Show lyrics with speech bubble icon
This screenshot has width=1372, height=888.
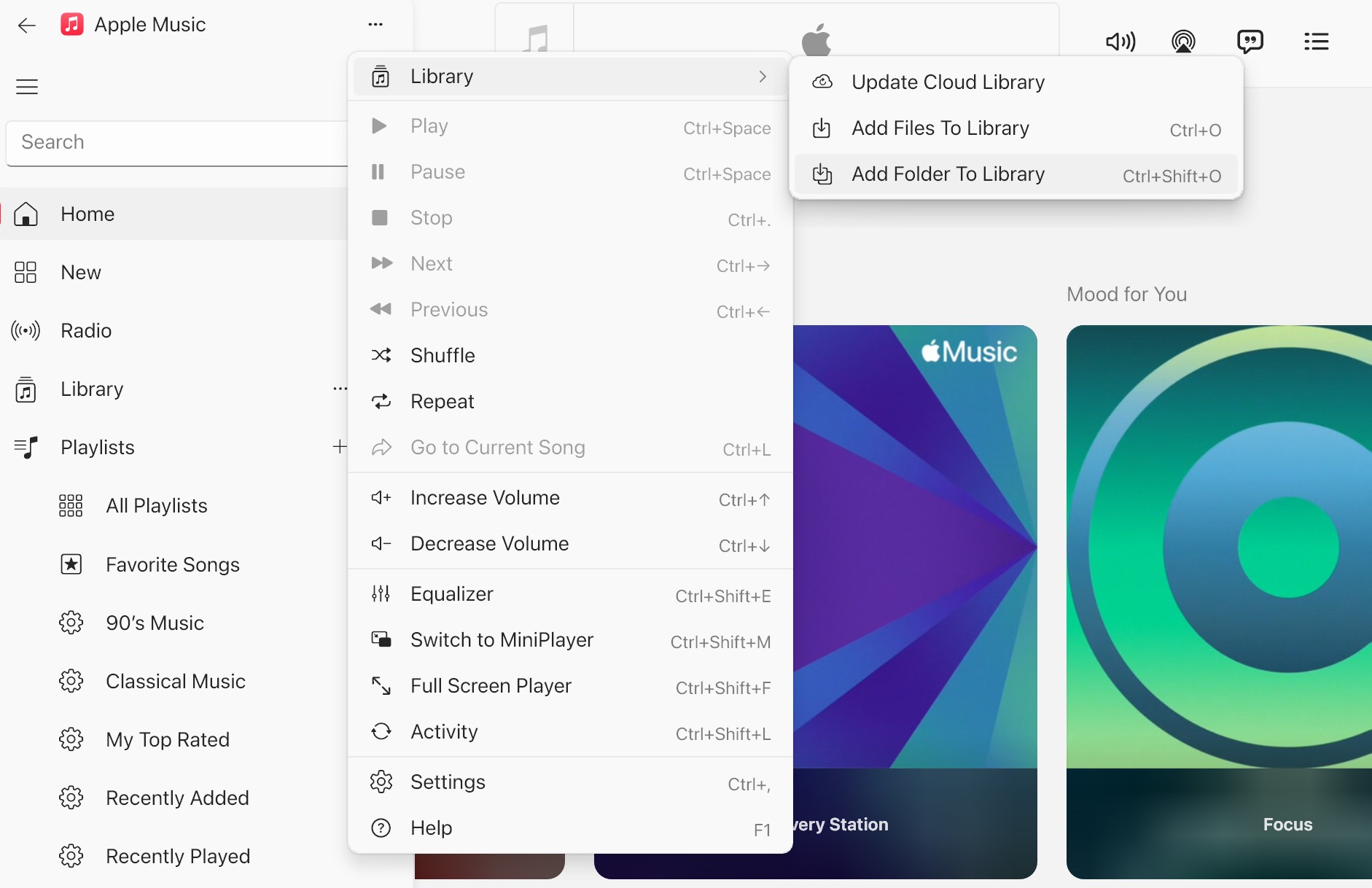pos(1250,42)
